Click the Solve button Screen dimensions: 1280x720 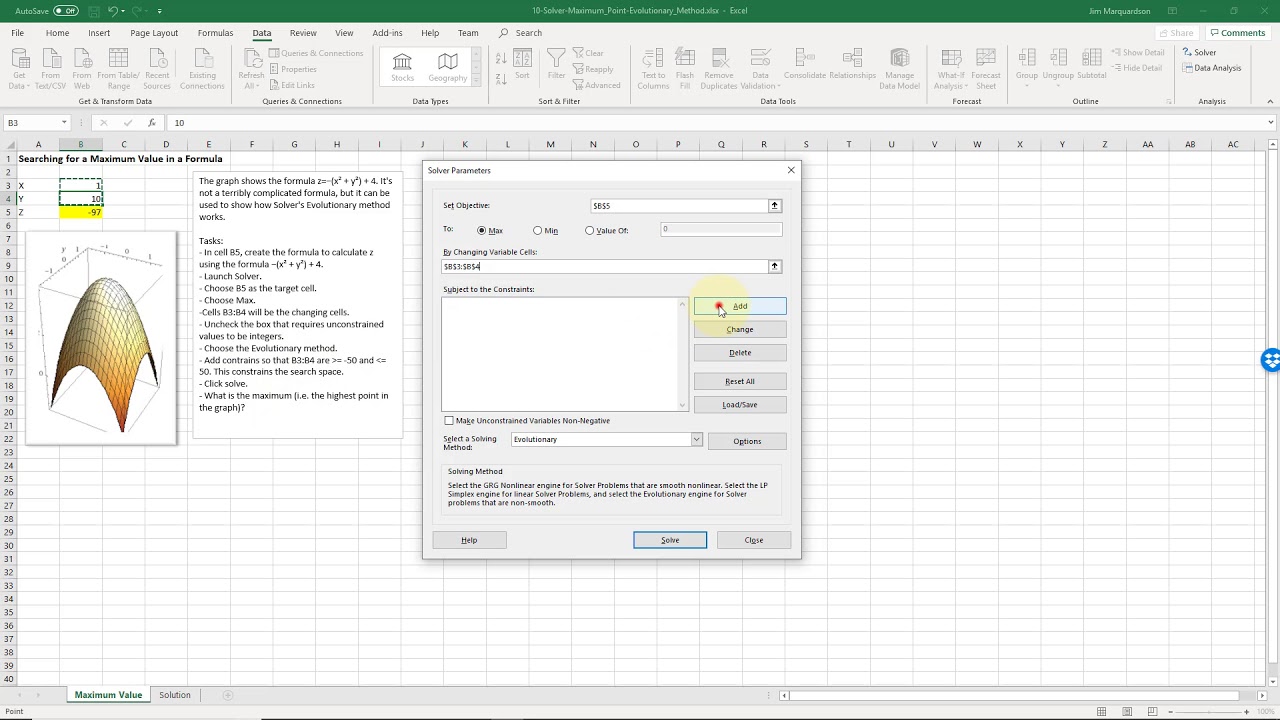coord(670,540)
